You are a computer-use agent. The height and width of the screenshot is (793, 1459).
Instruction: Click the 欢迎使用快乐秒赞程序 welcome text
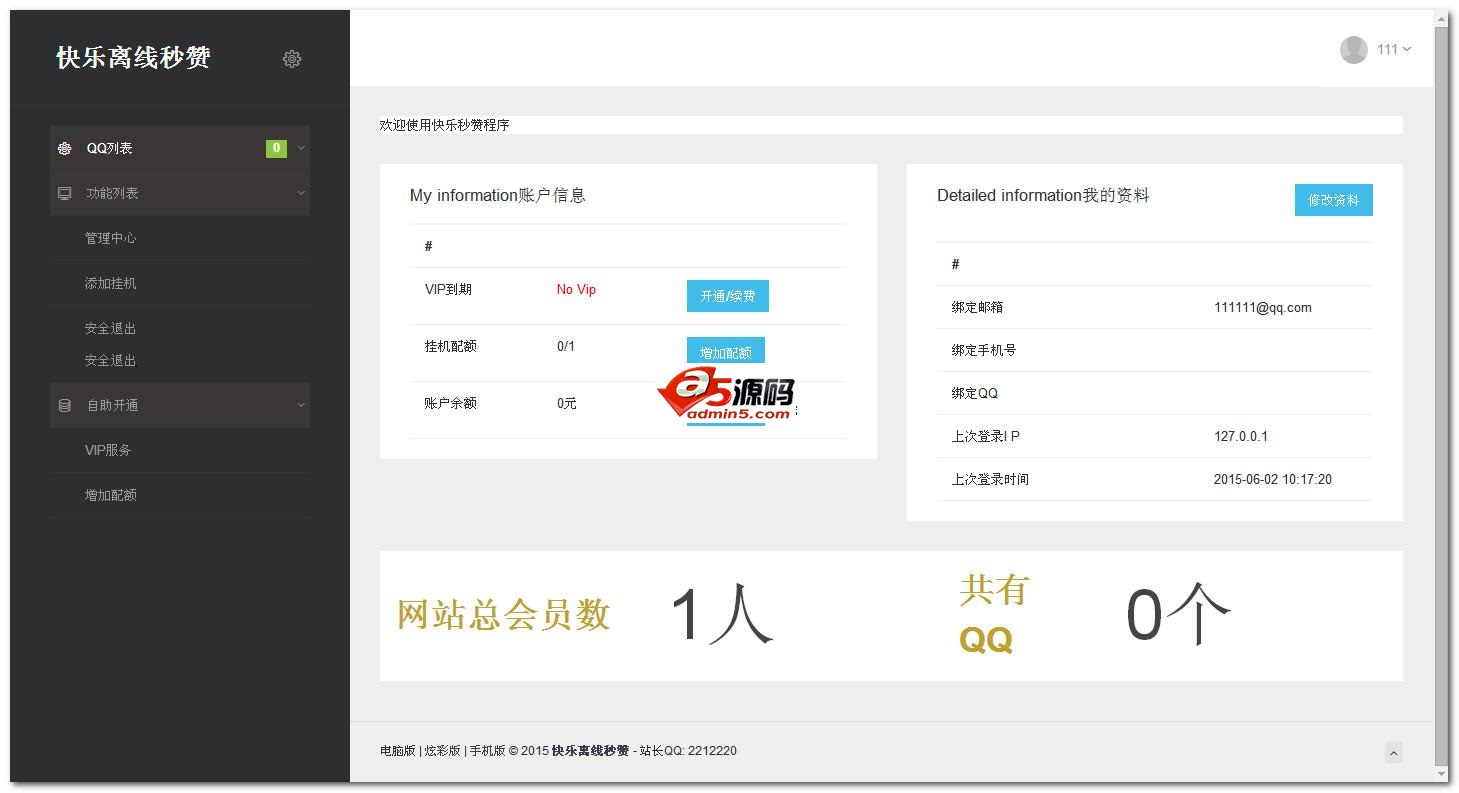click(445, 125)
